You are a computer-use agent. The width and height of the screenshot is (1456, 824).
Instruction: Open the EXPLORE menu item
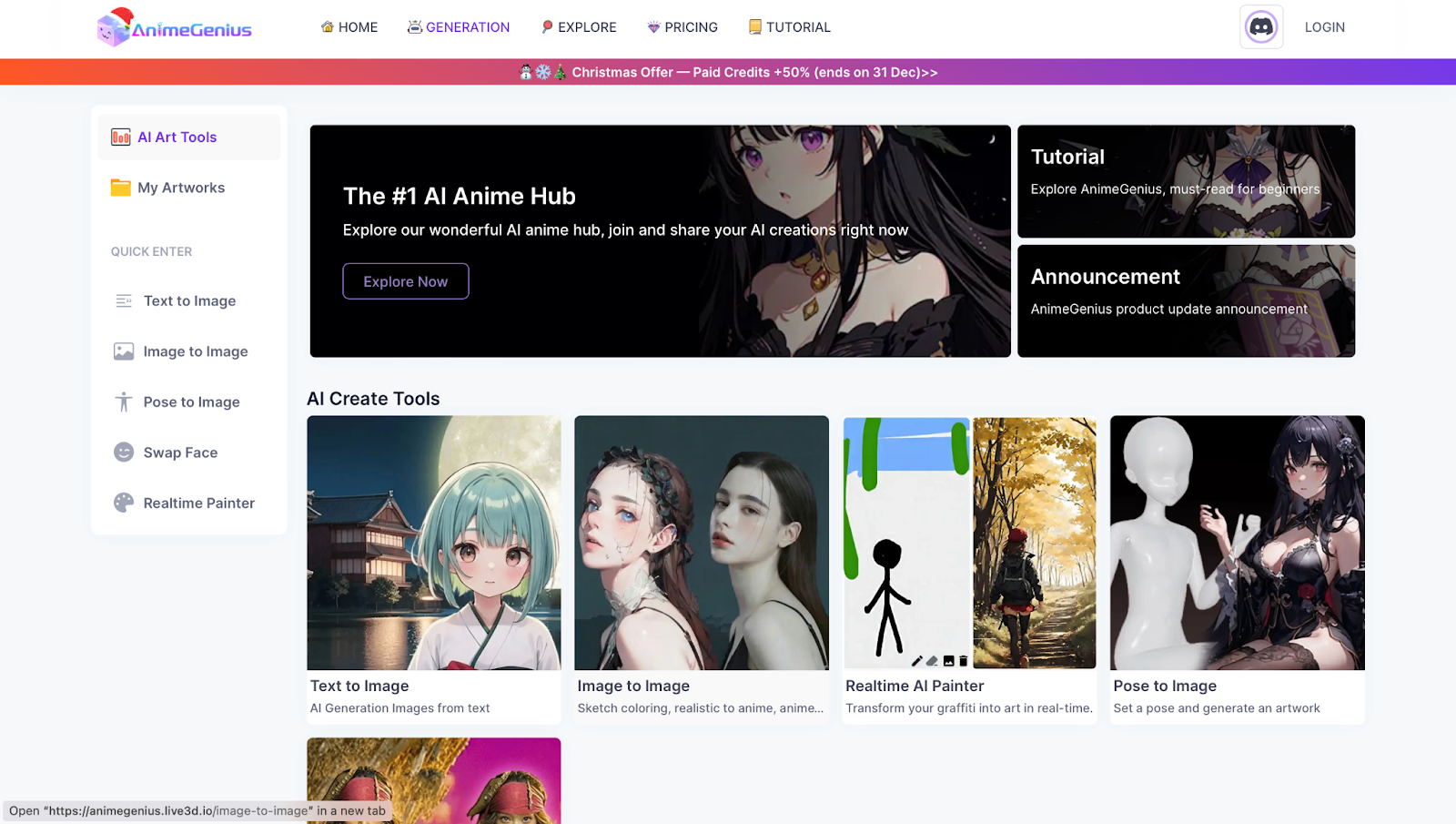pyautogui.click(x=579, y=27)
